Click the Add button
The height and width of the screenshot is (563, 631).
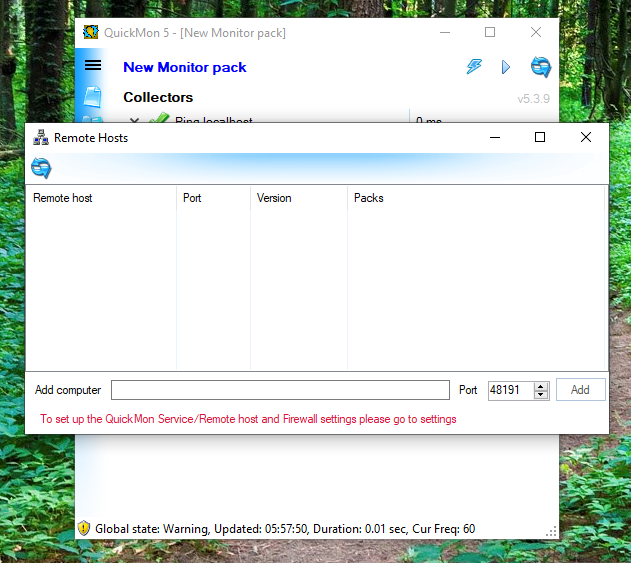[580, 390]
